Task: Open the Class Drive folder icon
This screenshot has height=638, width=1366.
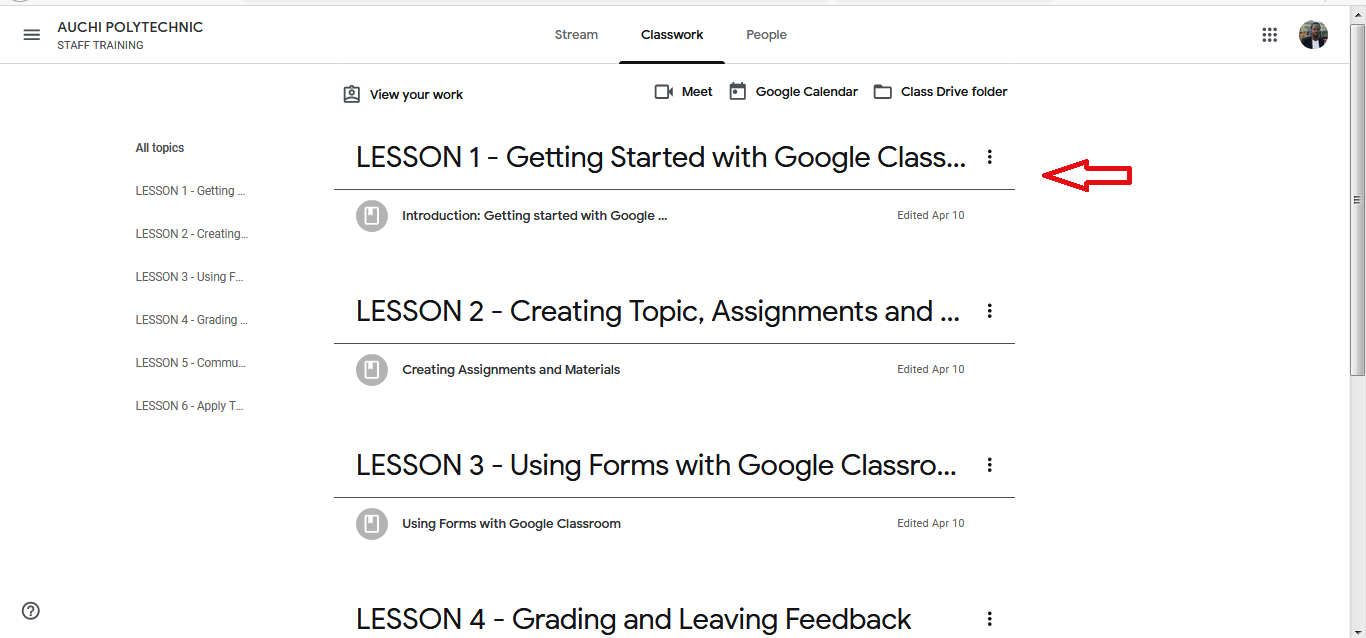Action: pyautogui.click(x=883, y=92)
